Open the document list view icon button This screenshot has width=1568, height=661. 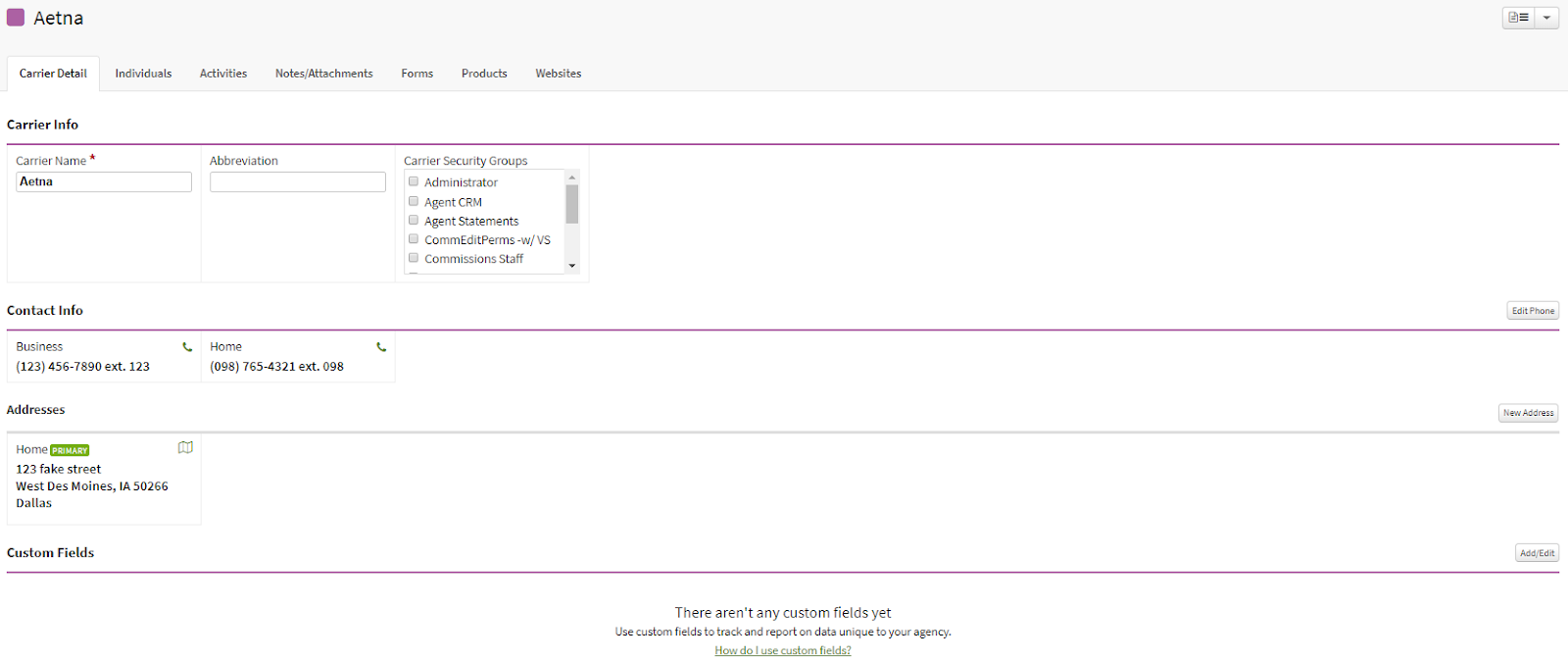(1518, 18)
